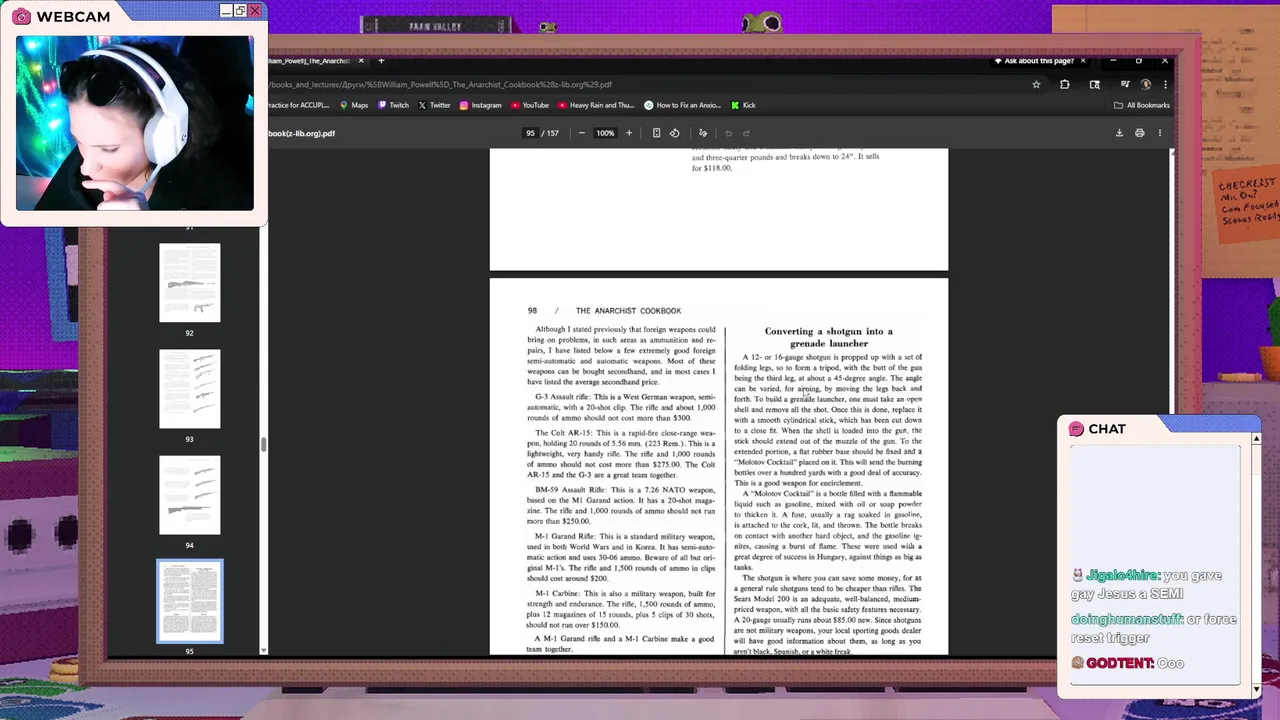The height and width of the screenshot is (720, 1280).
Task: Open the search icon beside the Extensions icon
Action: 1095,84
